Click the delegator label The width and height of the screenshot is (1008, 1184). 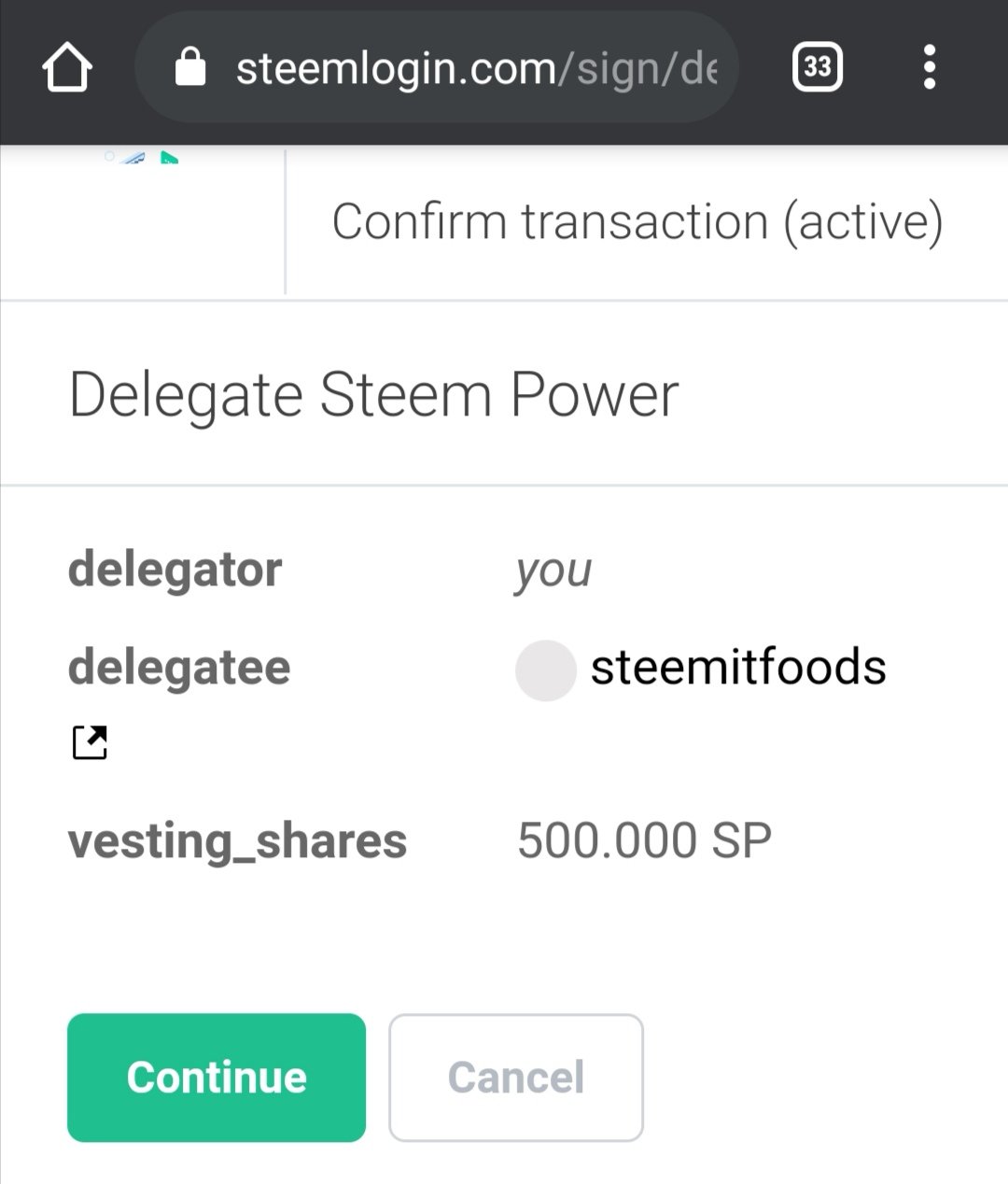coord(175,570)
